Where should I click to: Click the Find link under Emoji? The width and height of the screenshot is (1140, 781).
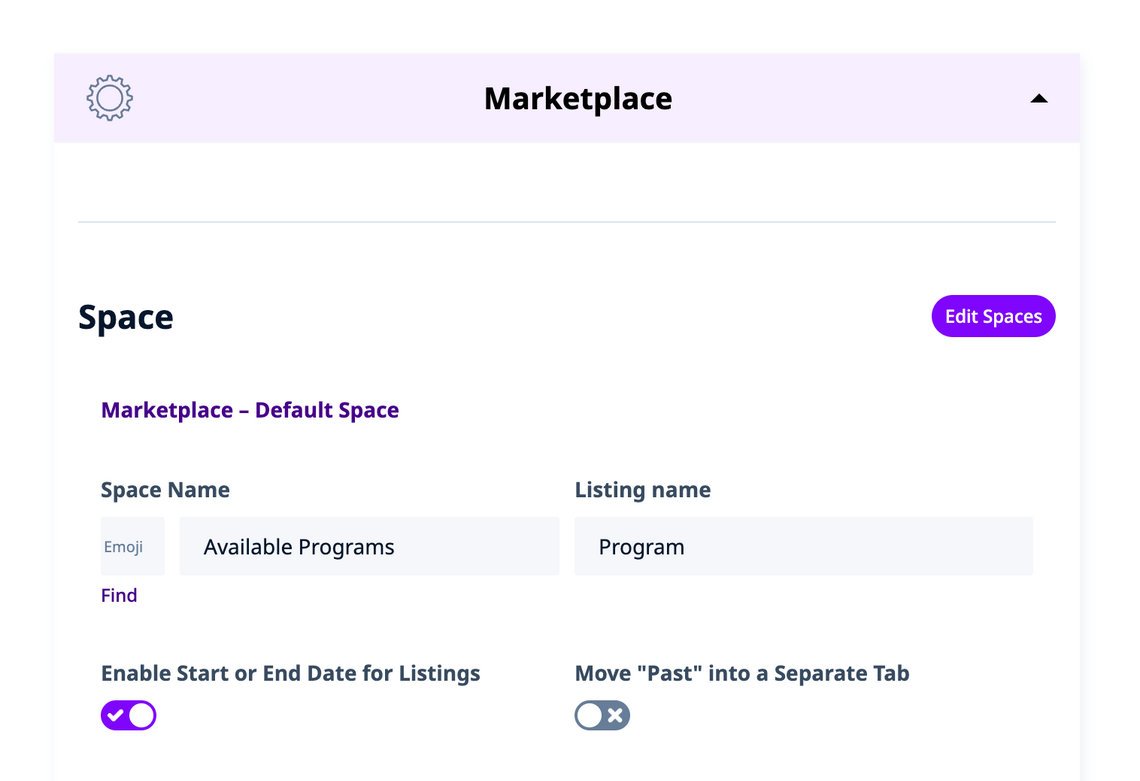click(x=119, y=595)
